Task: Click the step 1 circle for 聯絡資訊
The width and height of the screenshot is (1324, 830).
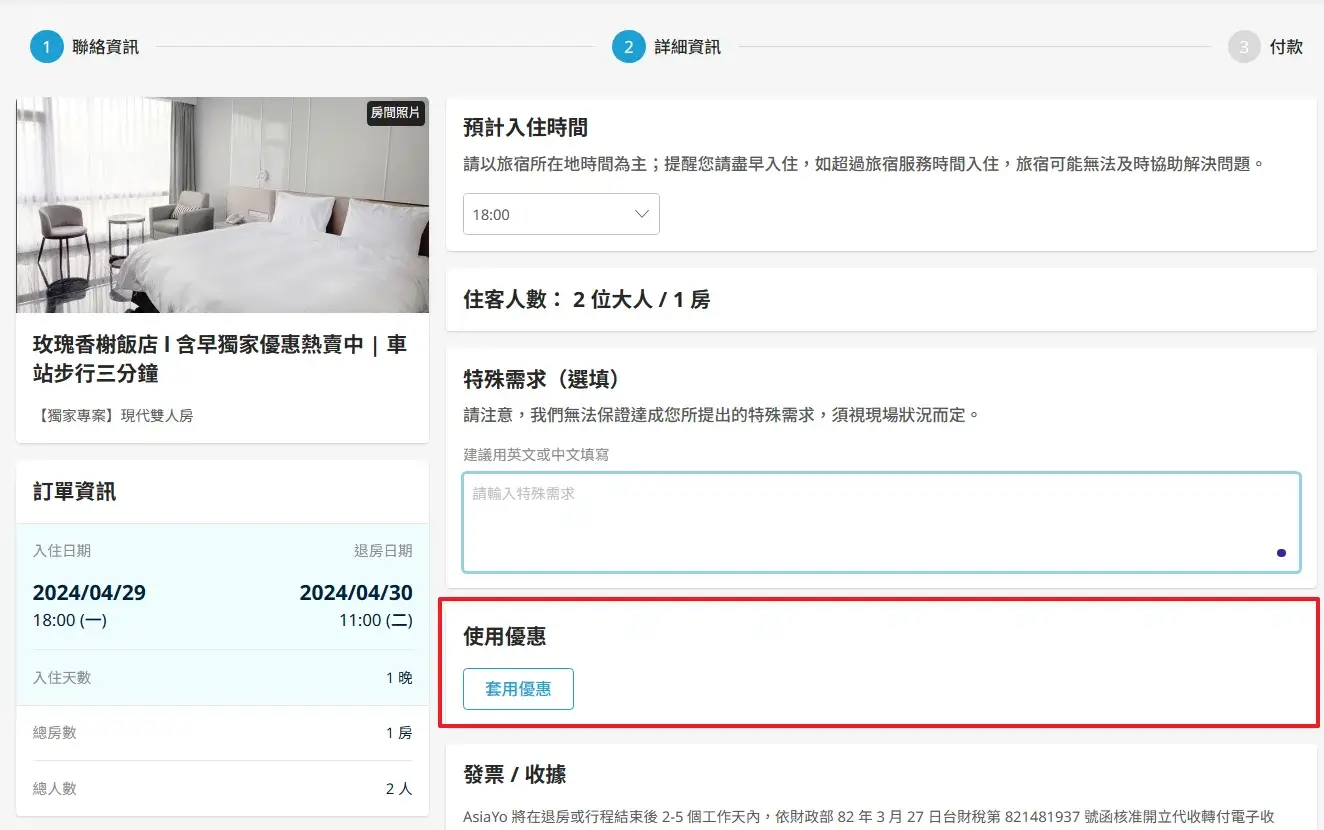Action: (x=46, y=47)
